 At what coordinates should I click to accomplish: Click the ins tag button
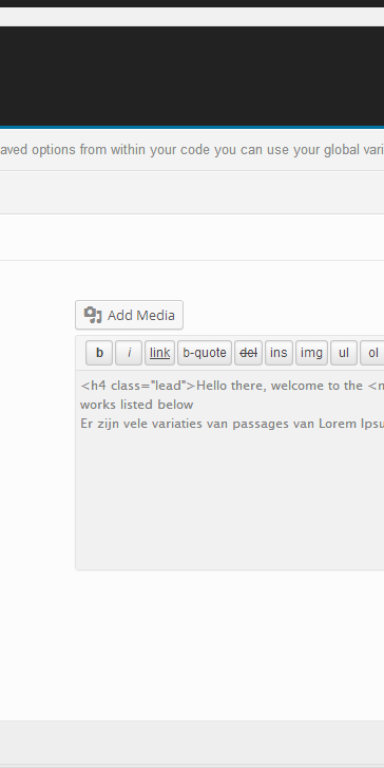click(279, 353)
